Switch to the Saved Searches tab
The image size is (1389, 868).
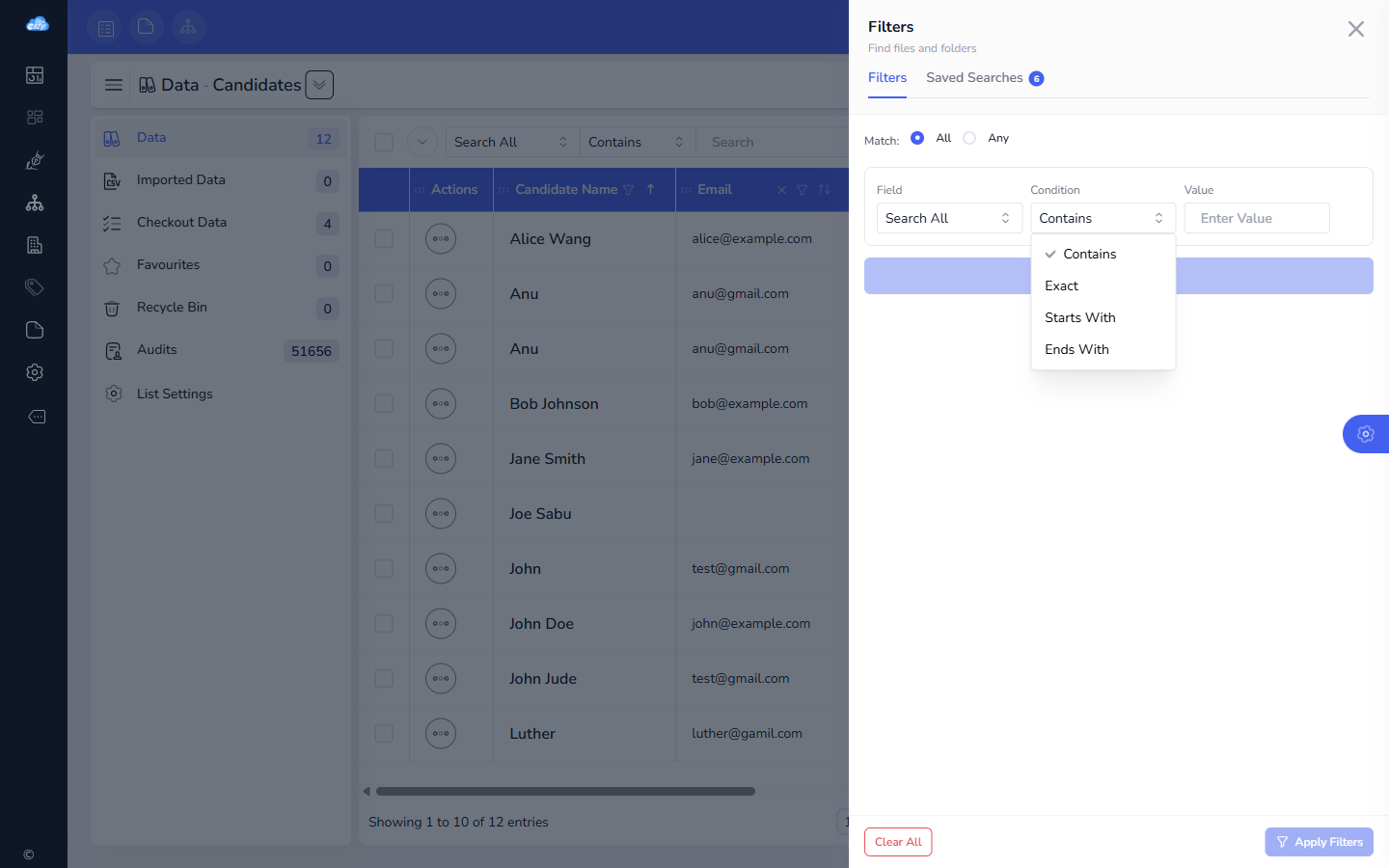(x=985, y=78)
